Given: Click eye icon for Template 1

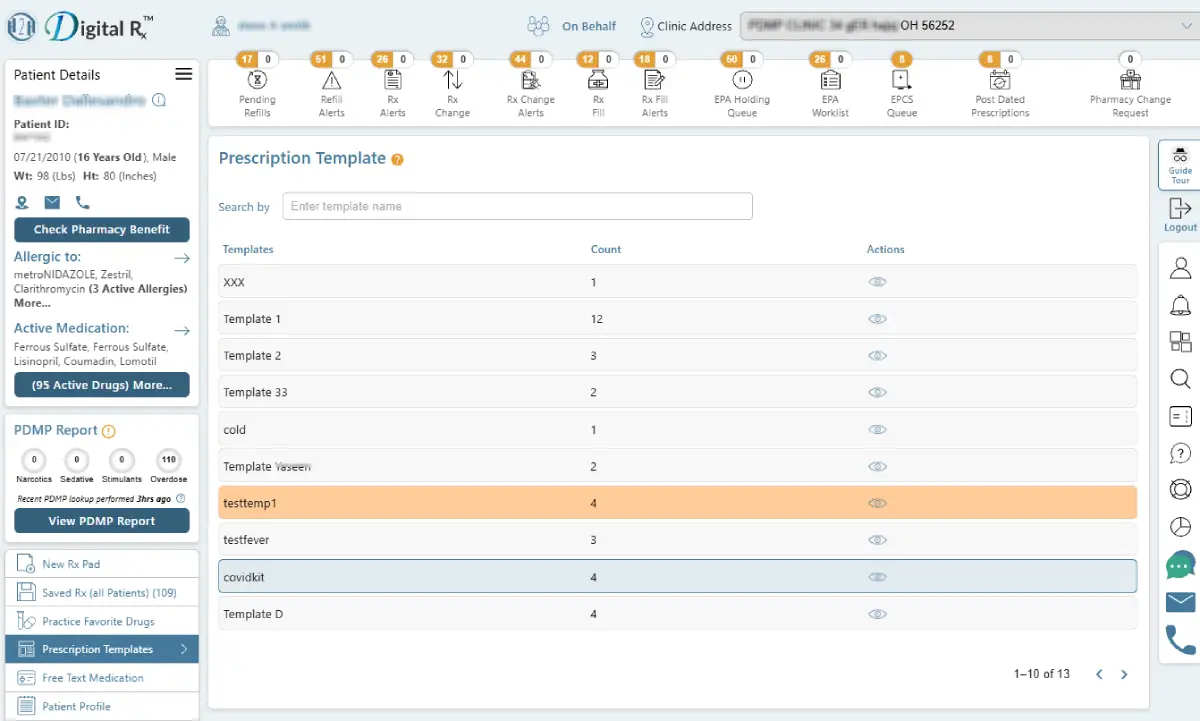Looking at the screenshot, I should coord(877,319).
